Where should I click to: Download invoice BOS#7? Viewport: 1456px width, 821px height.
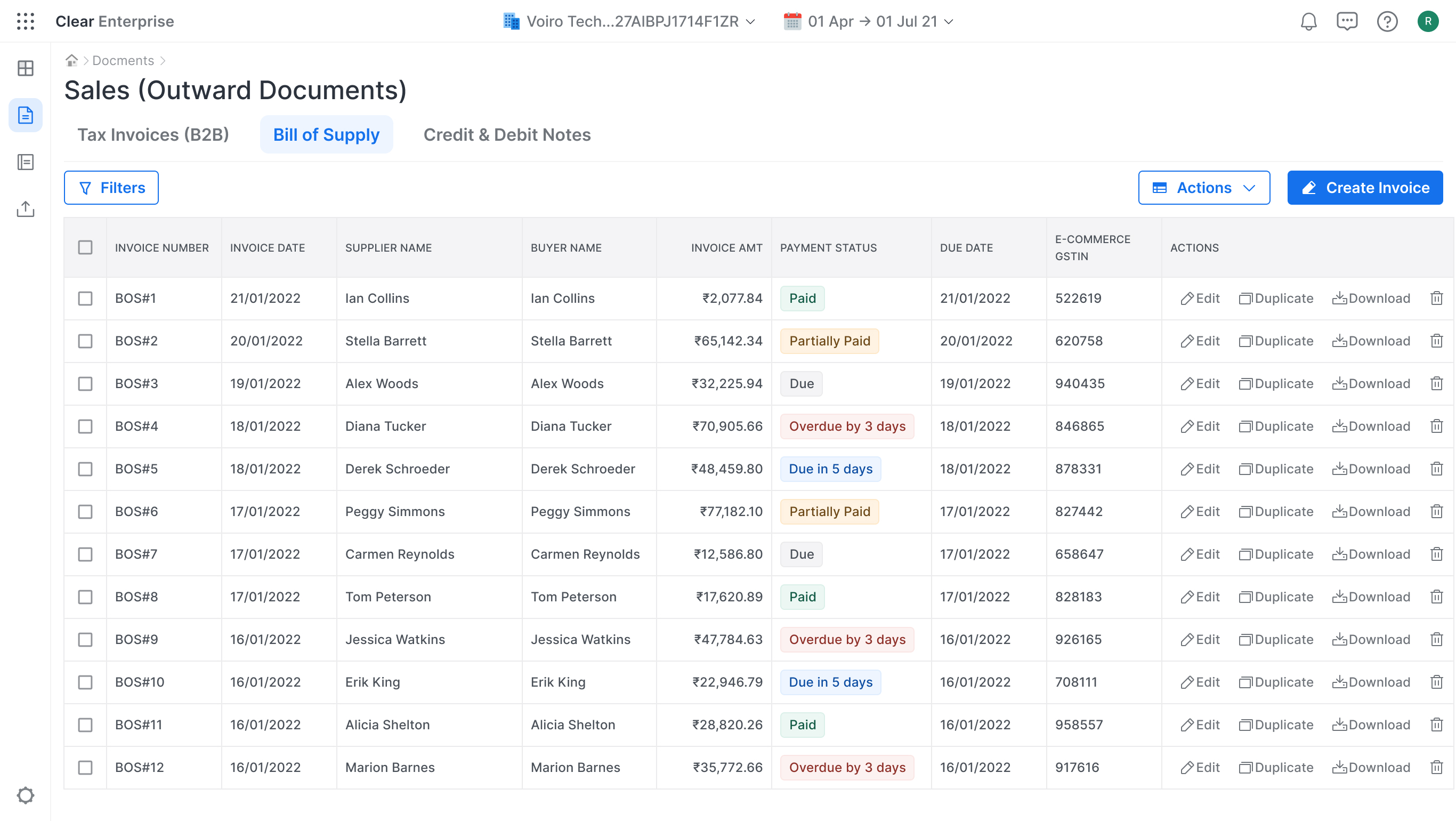(1371, 554)
